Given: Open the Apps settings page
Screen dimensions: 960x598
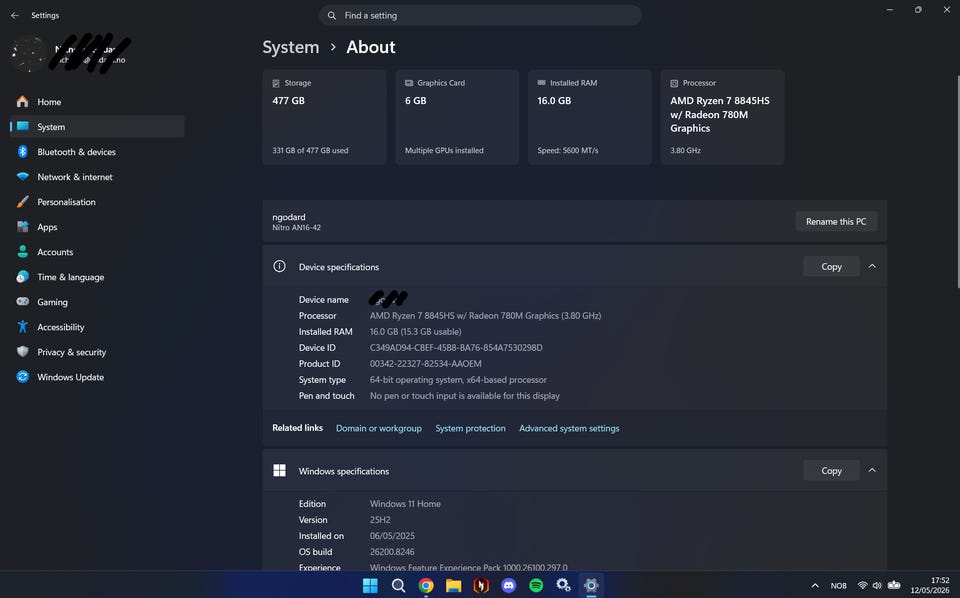Looking at the screenshot, I should [x=97, y=227].
